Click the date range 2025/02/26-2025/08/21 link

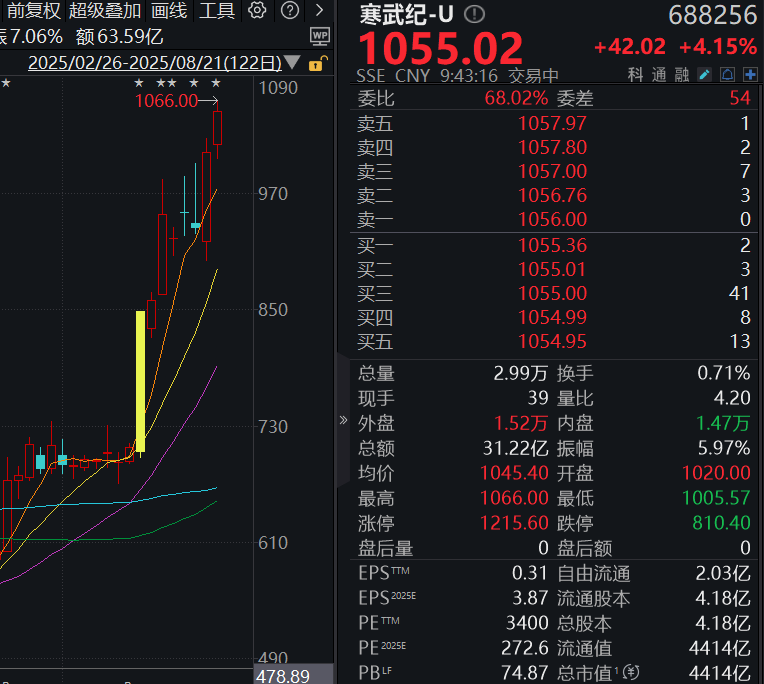click(x=155, y=63)
